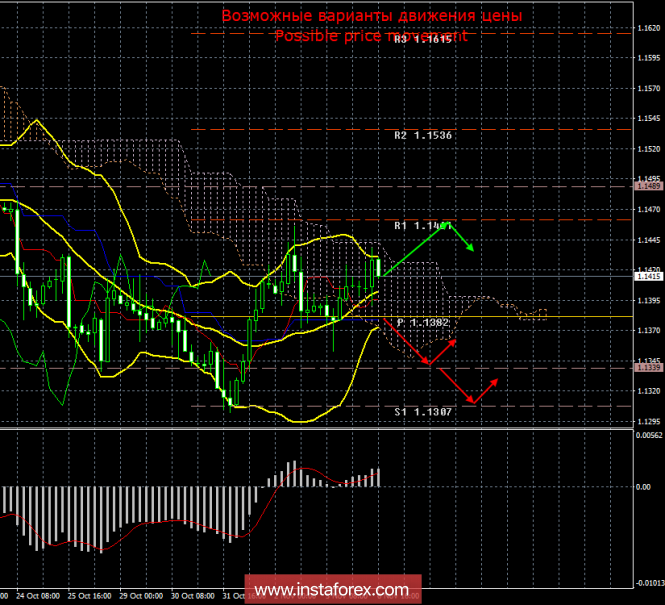Click the 1.1320 price axis value
Screen dimensions: 665x605
click(x=649, y=391)
